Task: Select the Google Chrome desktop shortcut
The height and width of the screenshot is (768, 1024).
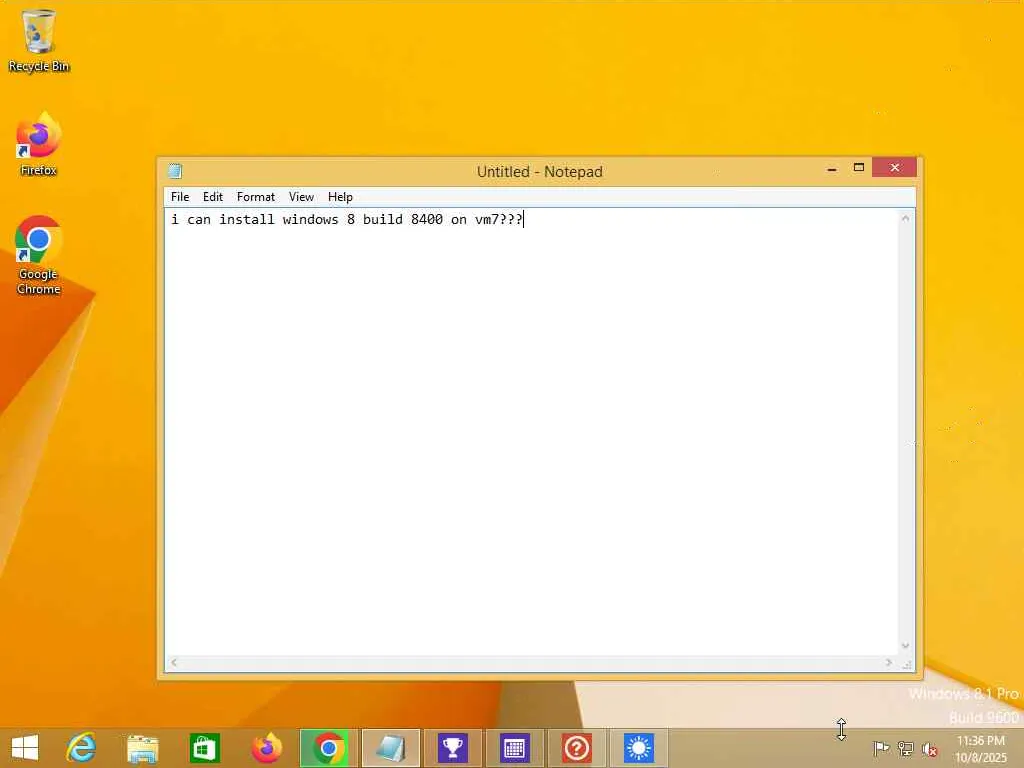Action: click(x=39, y=255)
